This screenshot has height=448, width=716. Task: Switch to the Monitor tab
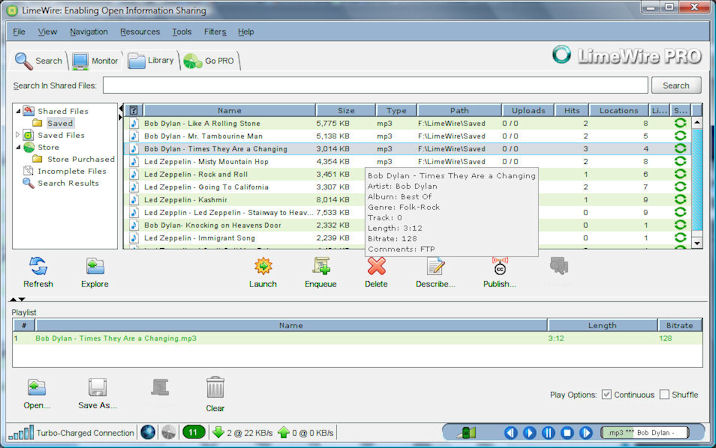tap(95, 61)
